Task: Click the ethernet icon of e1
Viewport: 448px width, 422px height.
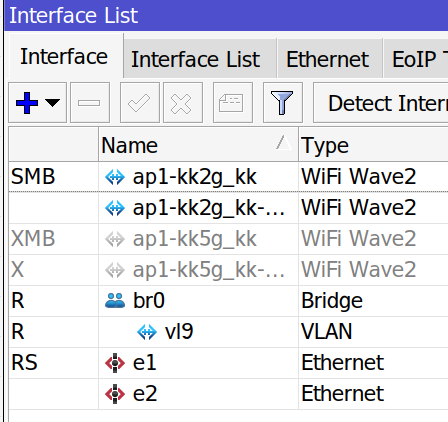Action: click(x=115, y=363)
